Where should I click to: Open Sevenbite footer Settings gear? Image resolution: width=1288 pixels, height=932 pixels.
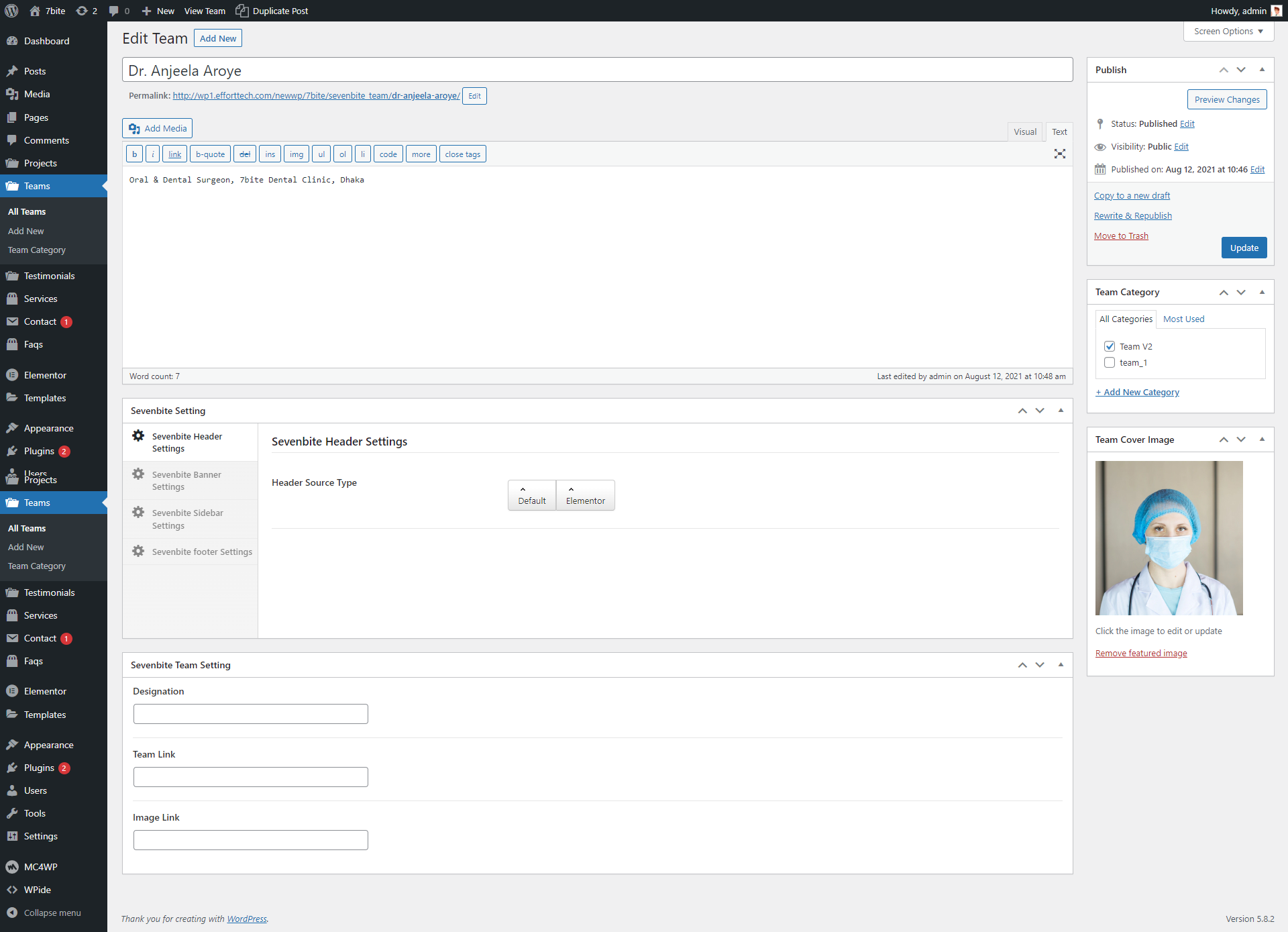(138, 552)
